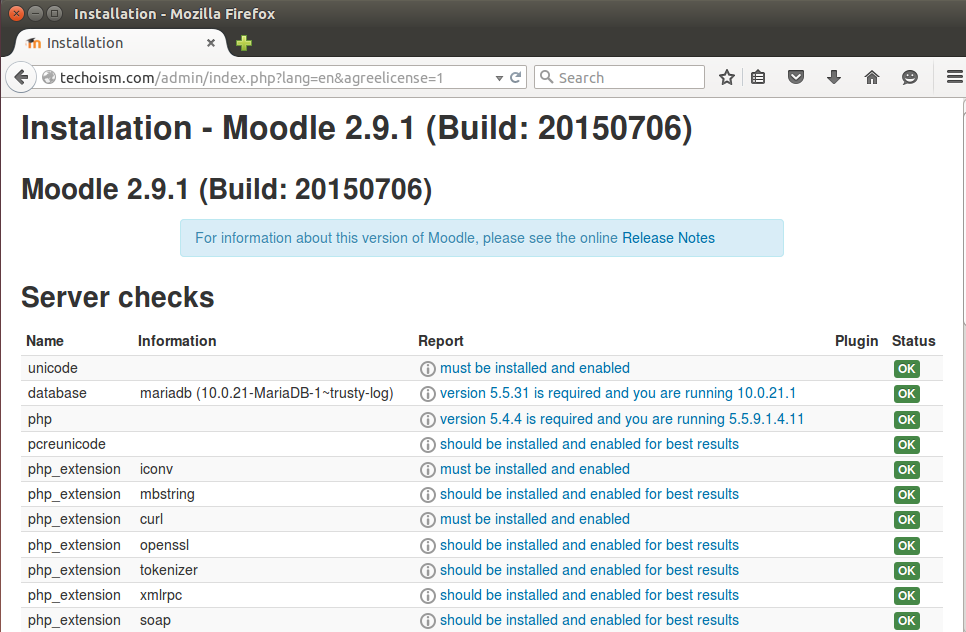Open the soap report link

click(x=589, y=620)
